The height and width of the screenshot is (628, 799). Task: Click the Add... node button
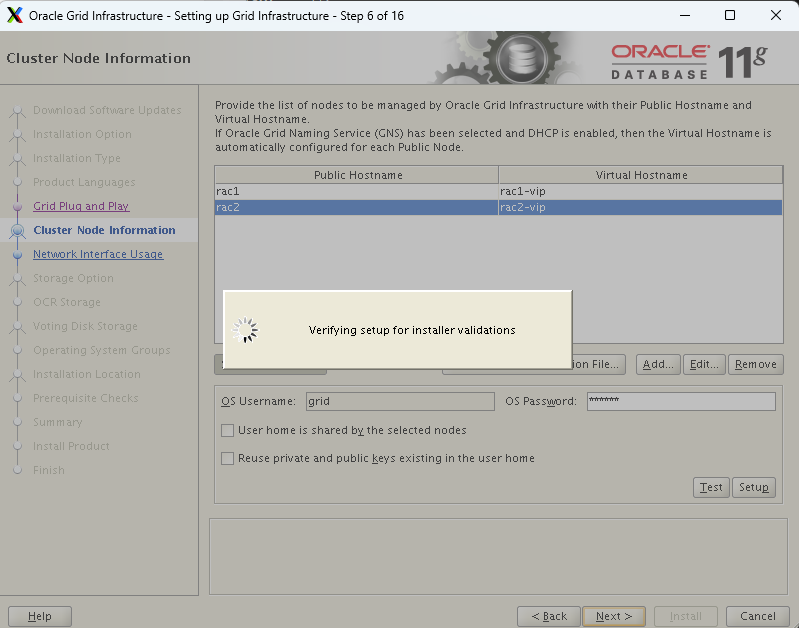coord(658,364)
